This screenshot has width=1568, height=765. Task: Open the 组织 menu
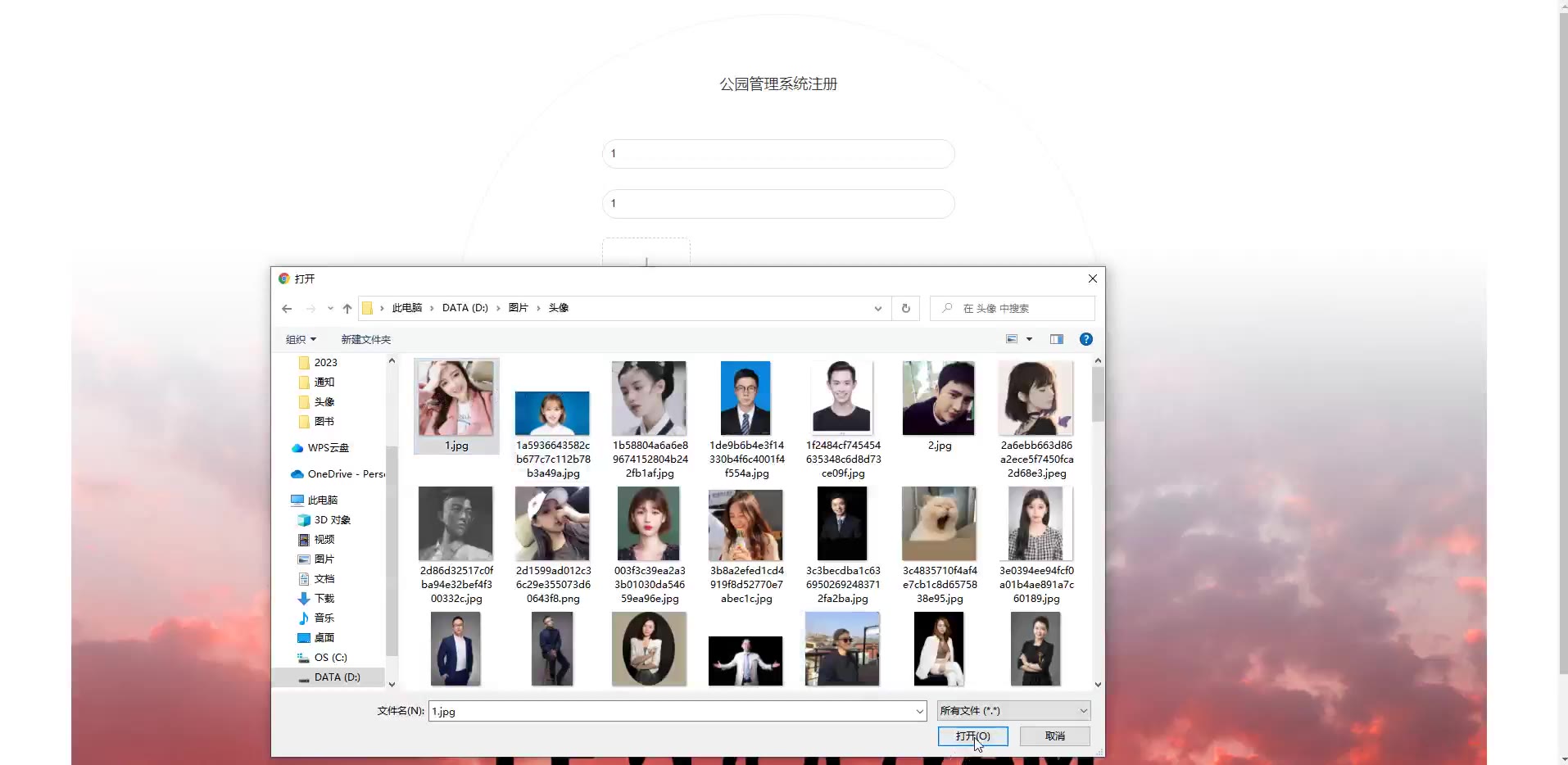click(x=301, y=339)
